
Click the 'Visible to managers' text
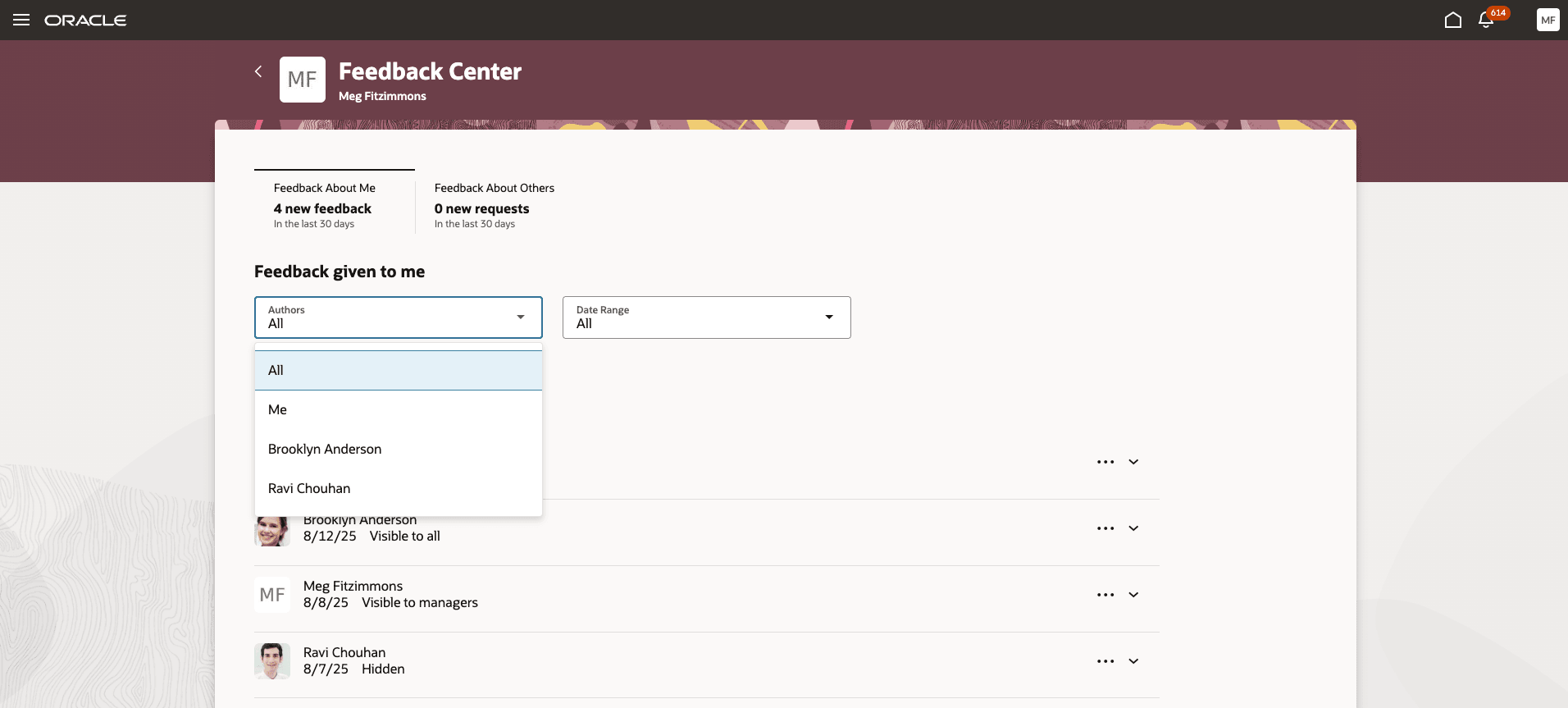pos(420,602)
